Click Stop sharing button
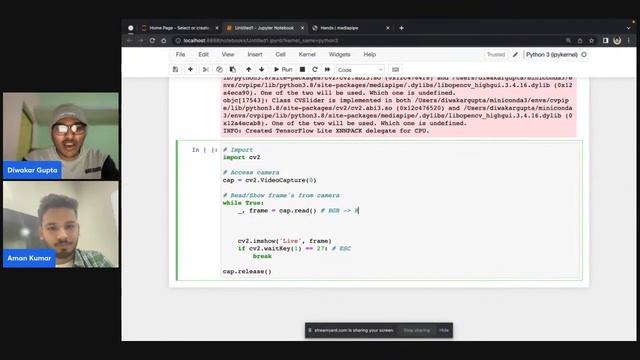This screenshot has height=360, width=640. click(x=417, y=330)
